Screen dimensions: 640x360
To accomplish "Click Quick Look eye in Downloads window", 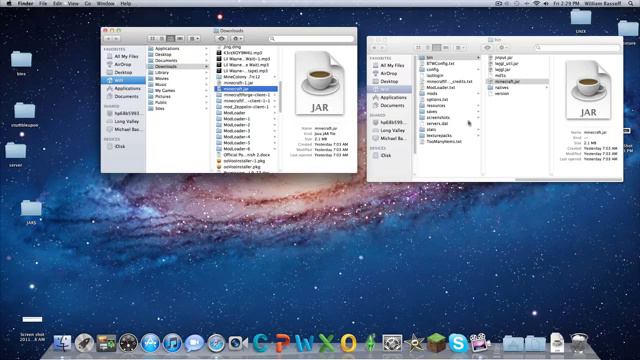I will [222, 38].
